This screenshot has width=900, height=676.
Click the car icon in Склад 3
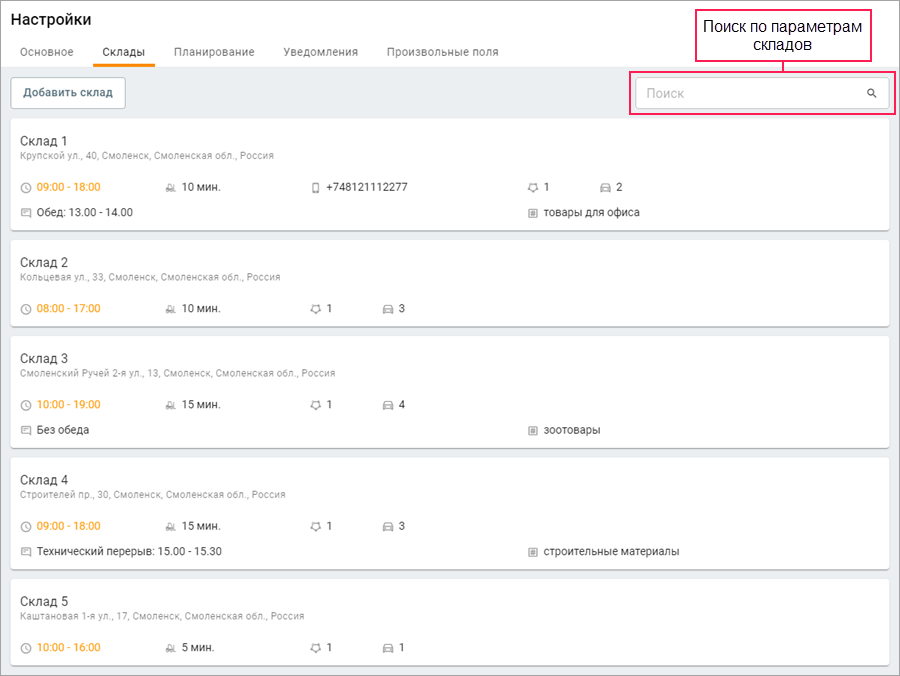click(x=388, y=405)
